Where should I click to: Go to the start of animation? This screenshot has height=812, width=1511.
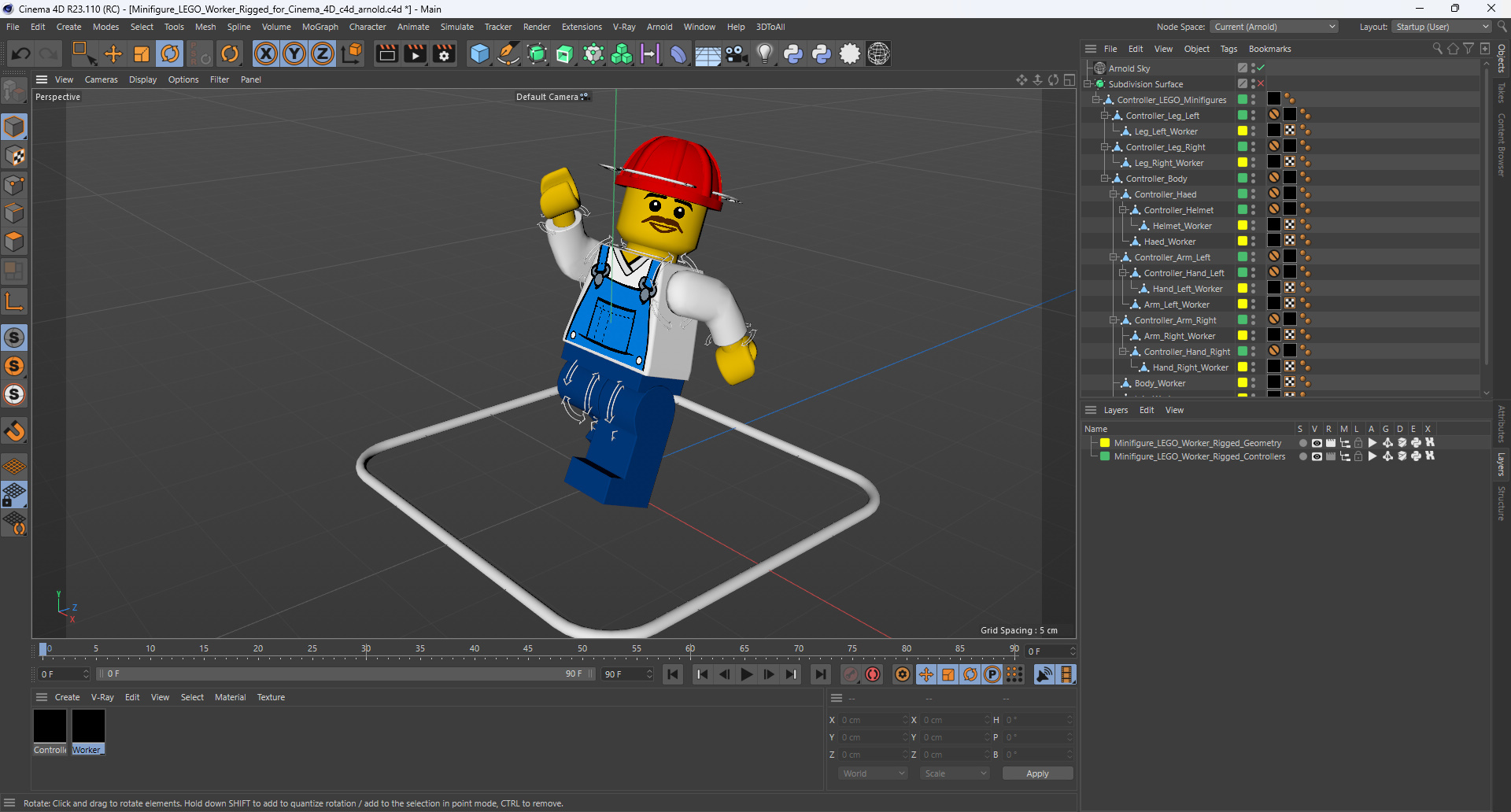[673, 674]
